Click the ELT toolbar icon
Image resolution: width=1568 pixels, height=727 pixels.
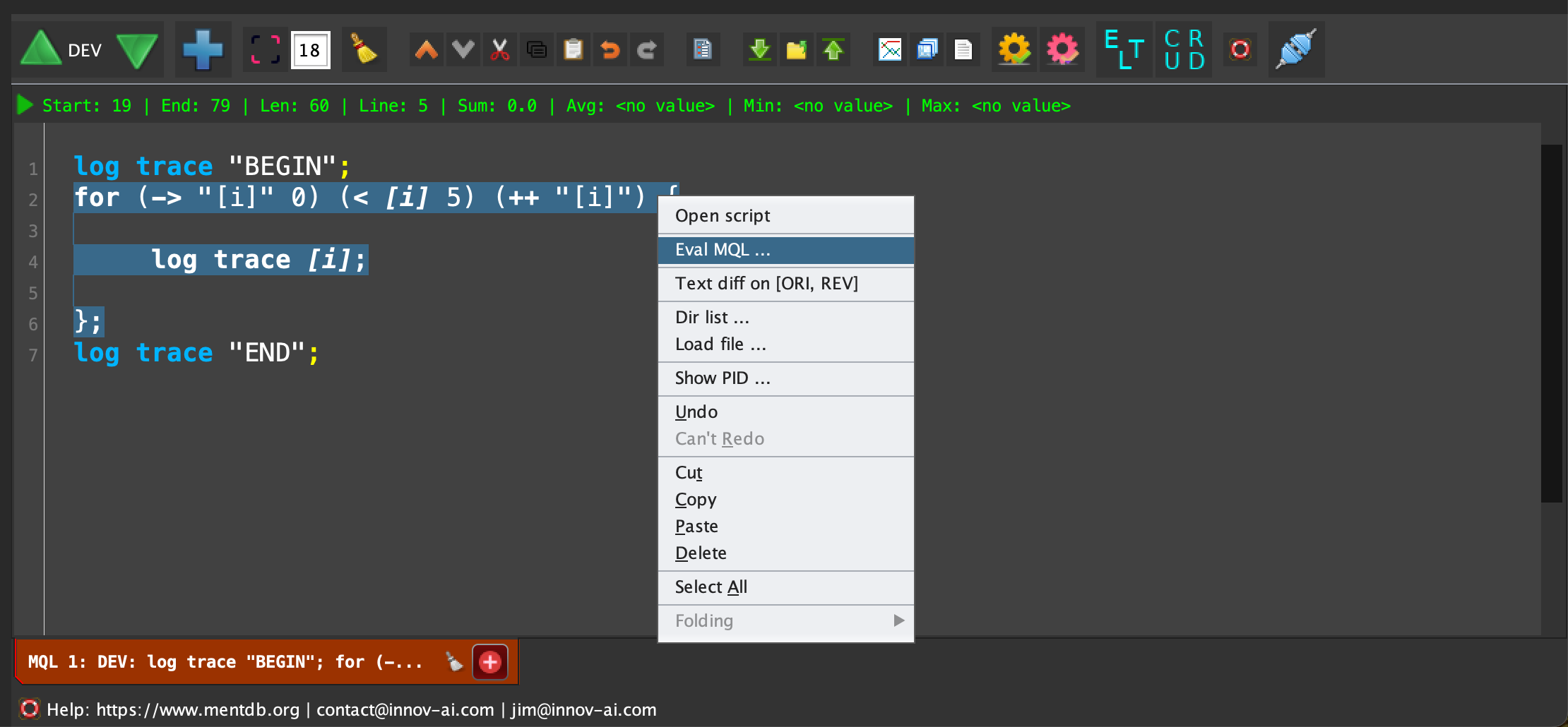1124,49
